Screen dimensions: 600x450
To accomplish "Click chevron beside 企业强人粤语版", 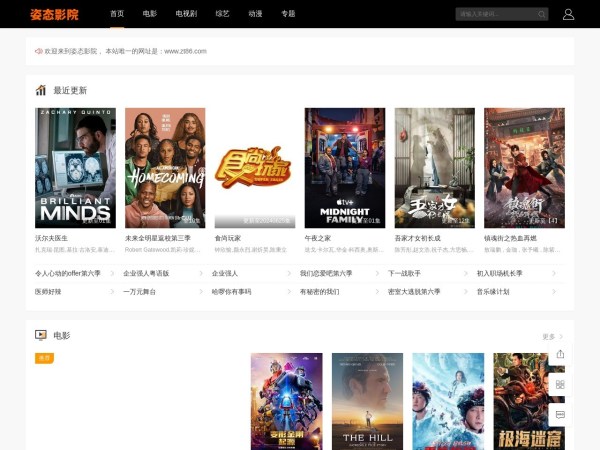I will click(x=201, y=273).
